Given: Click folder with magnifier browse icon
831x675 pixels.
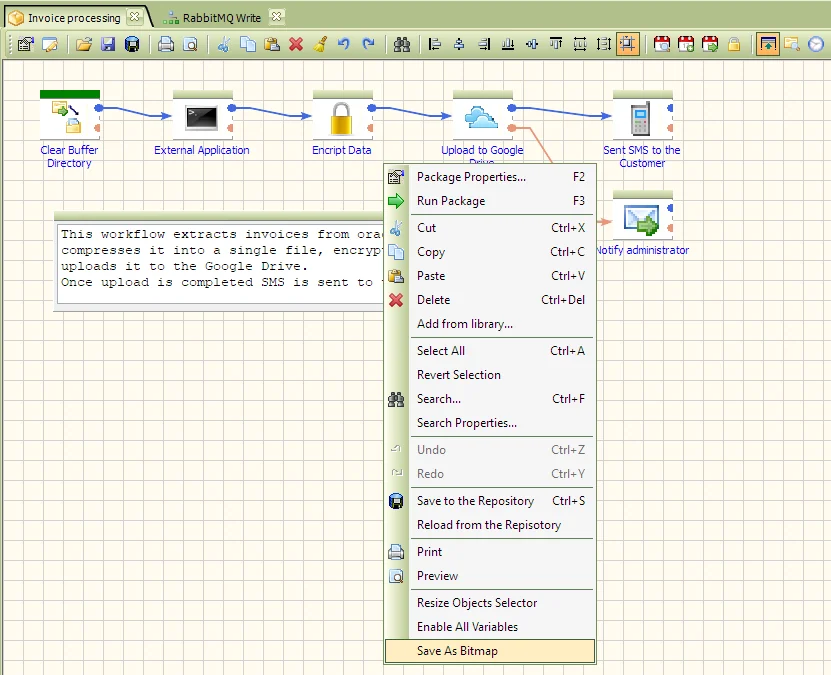Looking at the screenshot, I should pos(792,44).
